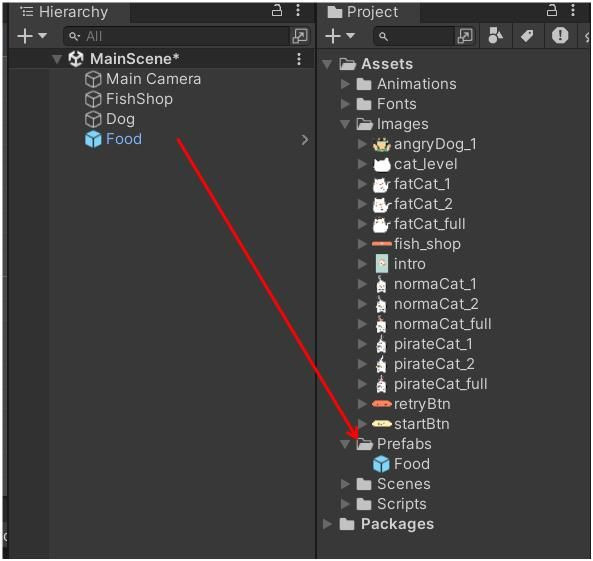Select normaCat_2 image asset
The width and height of the screenshot is (593, 561).
[x=436, y=304]
